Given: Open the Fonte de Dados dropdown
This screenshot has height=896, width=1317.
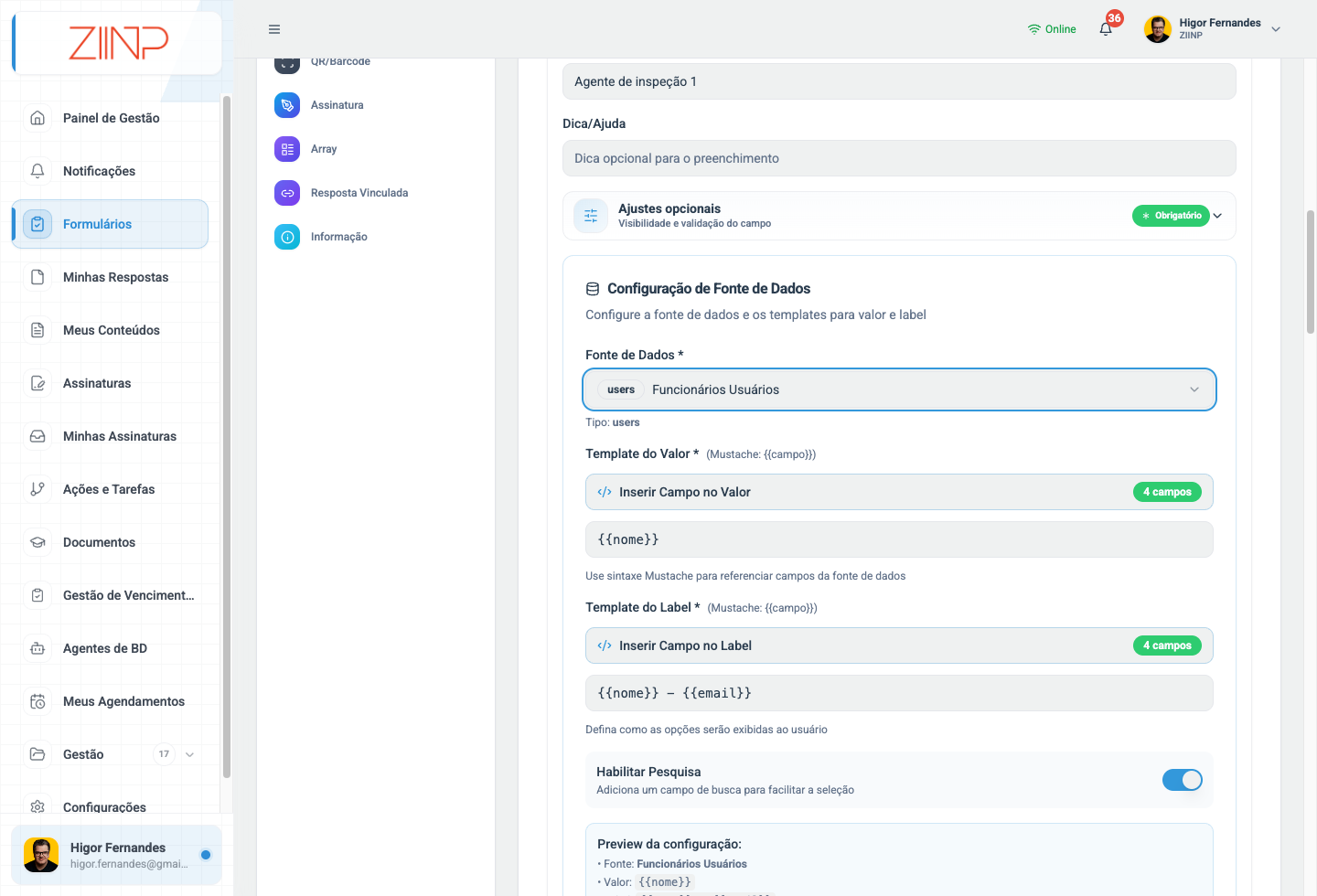Looking at the screenshot, I should tap(899, 389).
